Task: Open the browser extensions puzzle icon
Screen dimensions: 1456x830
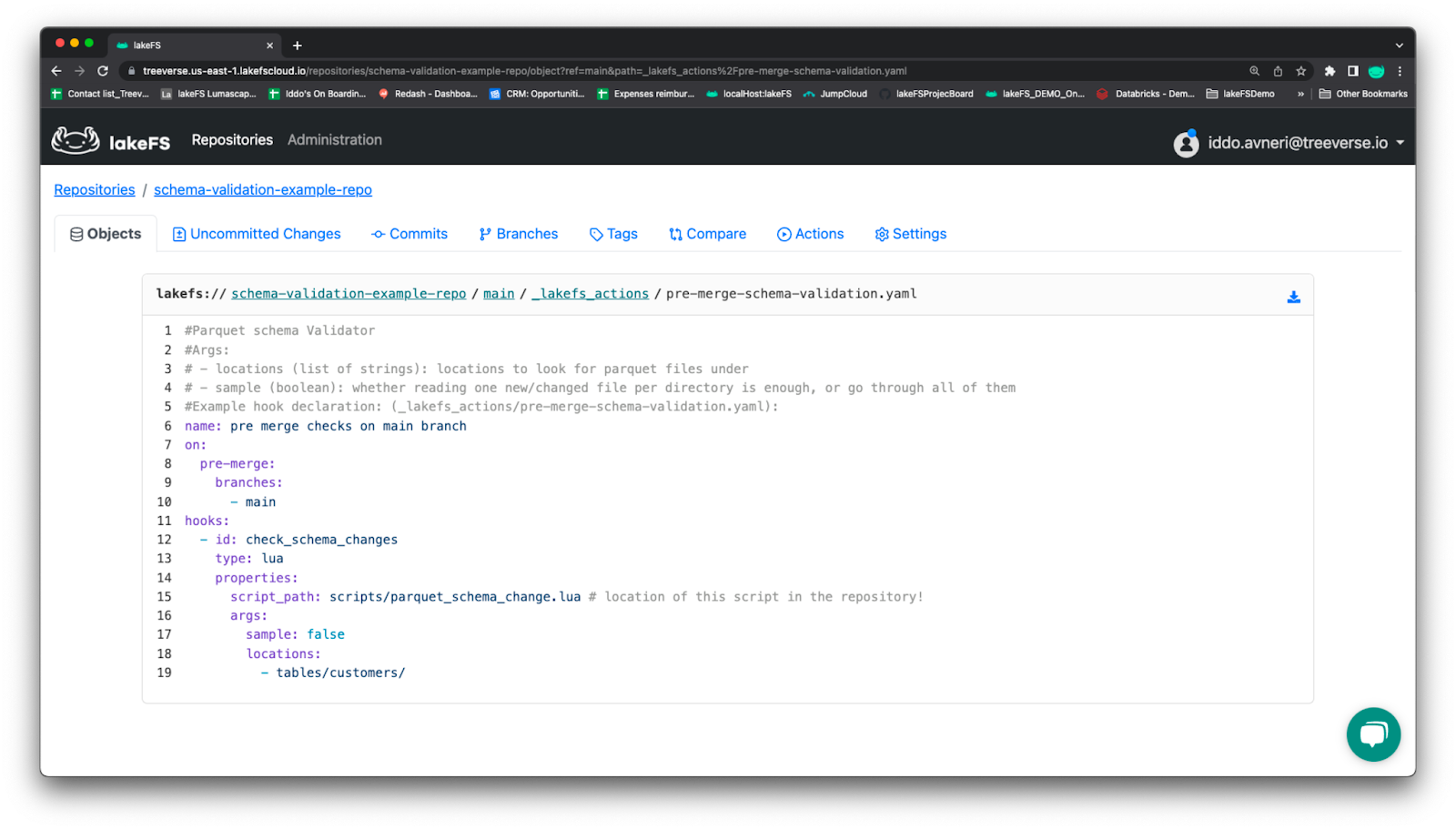Action: click(x=1330, y=71)
